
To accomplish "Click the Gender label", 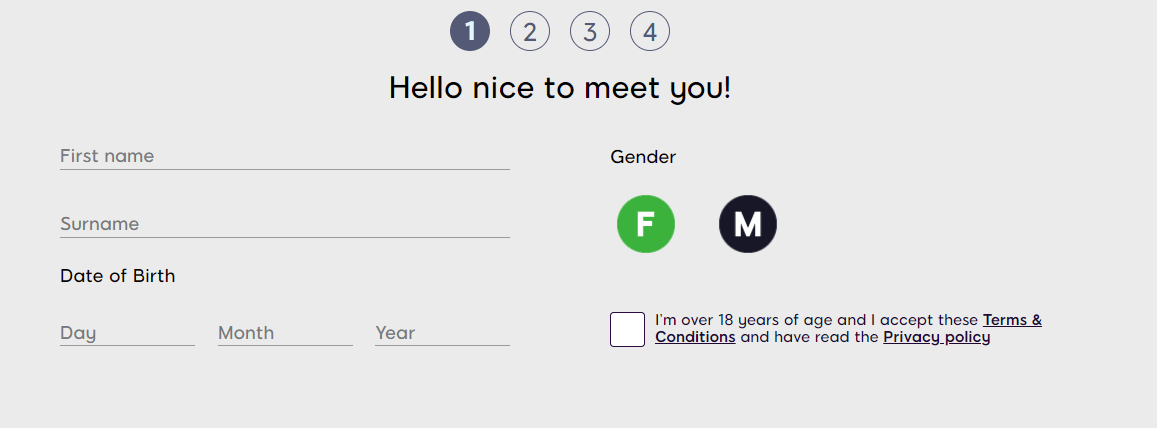I will coord(643,157).
